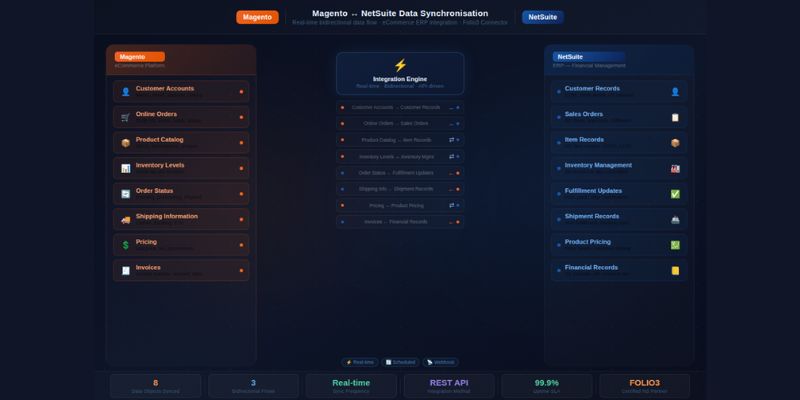Image resolution: width=800 pixels, height=400 pixels.
Task: Click the truck icon beside Shipping Information
Action: click(x=126, y=220)
